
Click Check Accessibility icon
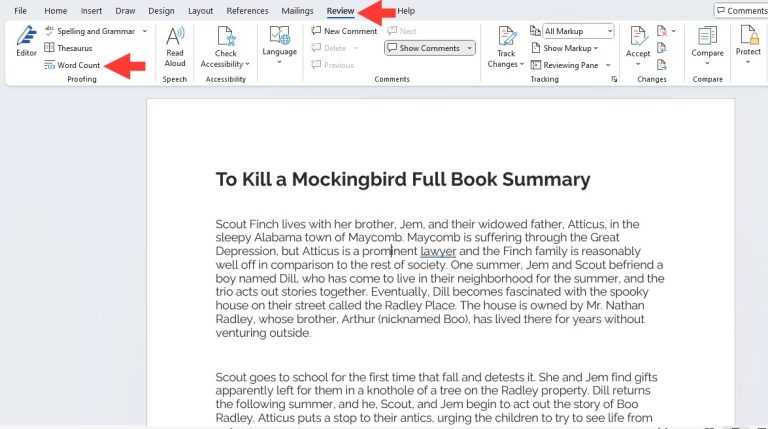coord(225,37)
